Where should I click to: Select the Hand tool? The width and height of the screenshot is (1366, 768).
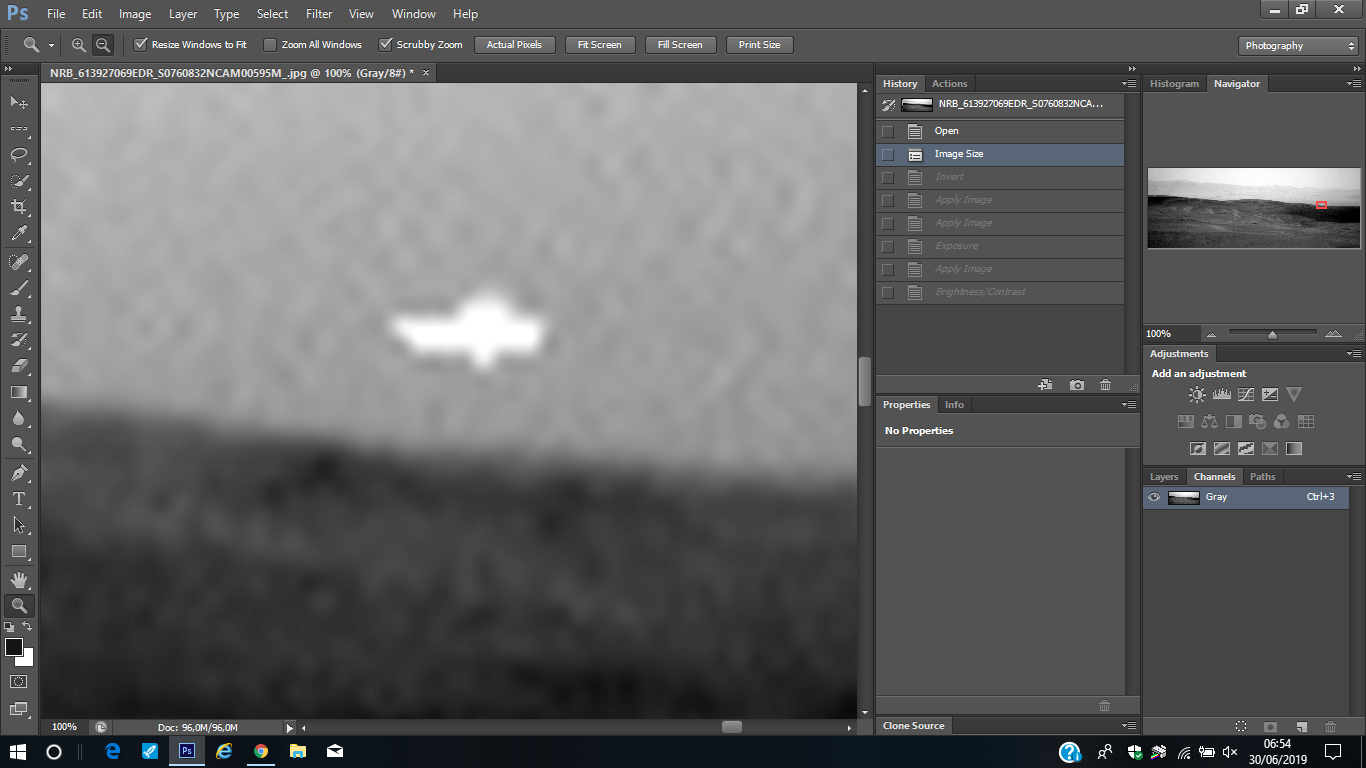(19, 580)
